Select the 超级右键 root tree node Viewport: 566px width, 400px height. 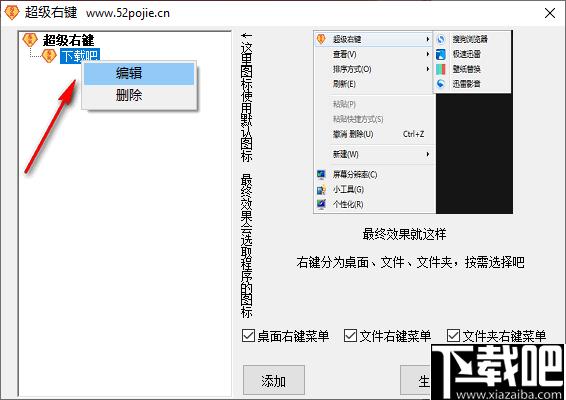click(x=68, y=40)
